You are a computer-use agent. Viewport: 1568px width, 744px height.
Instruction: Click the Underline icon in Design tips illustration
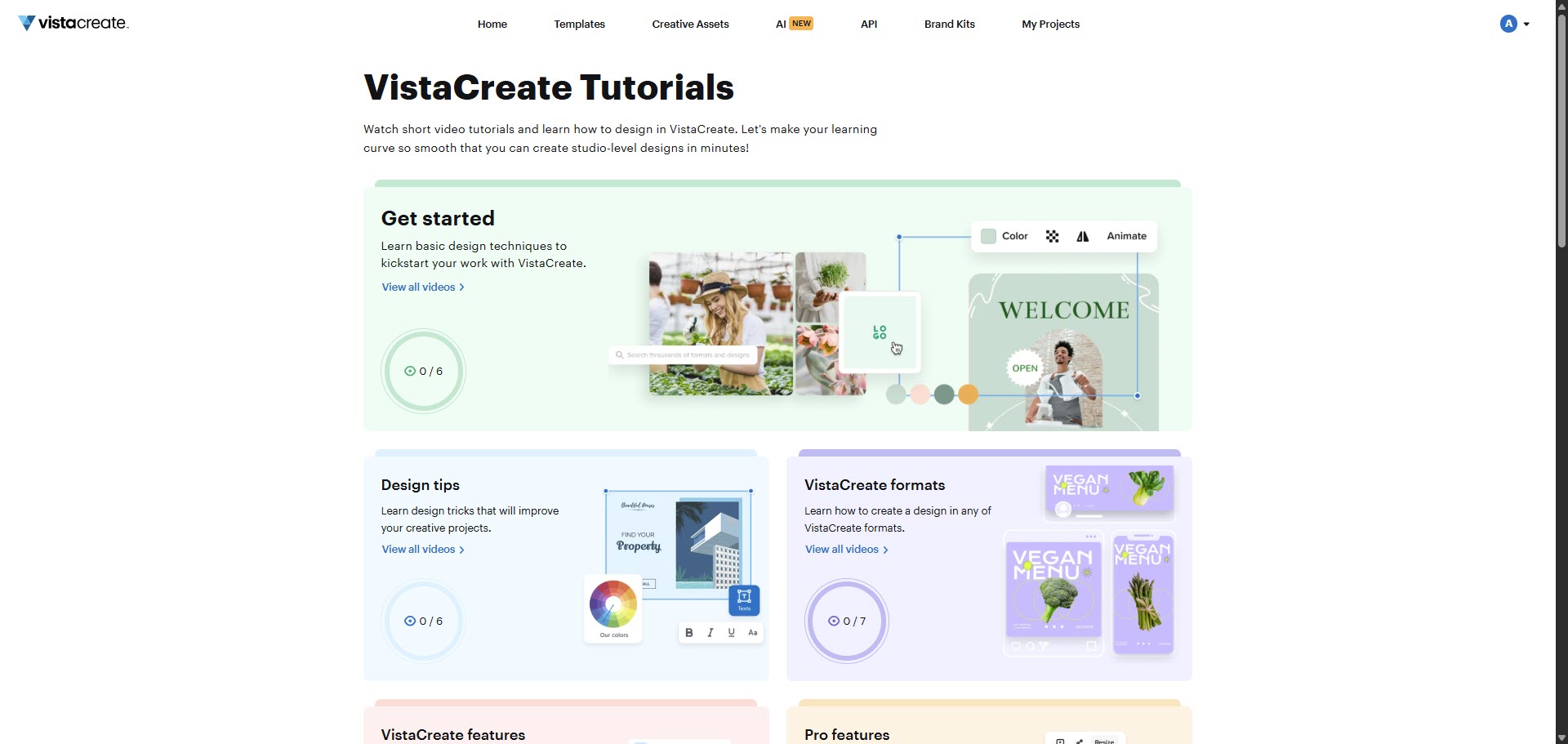[x=732, y=633]
